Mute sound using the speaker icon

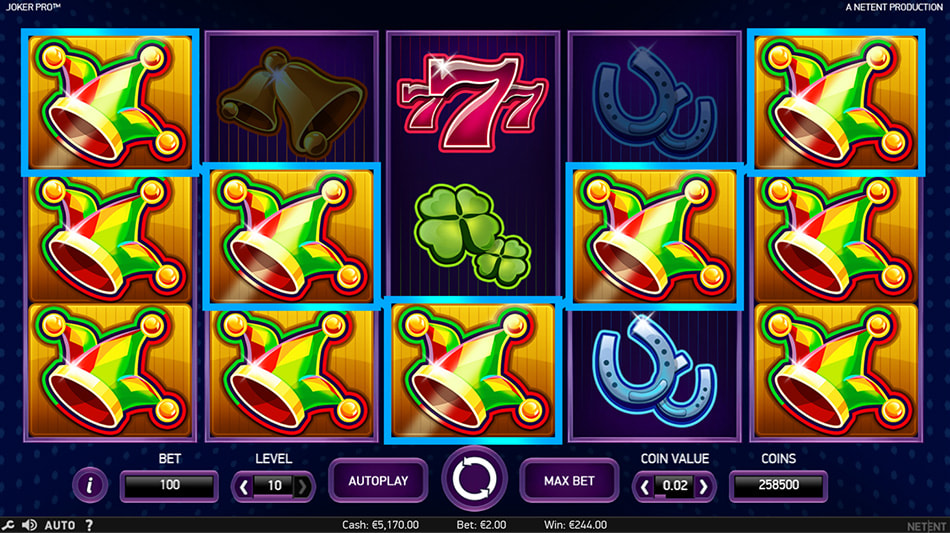(x=28, y=525)
